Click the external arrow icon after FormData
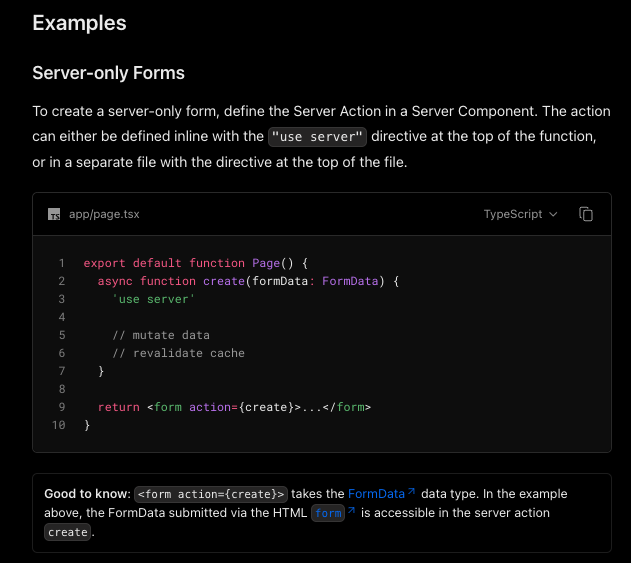631x563 pixels. tap(412, 493)
